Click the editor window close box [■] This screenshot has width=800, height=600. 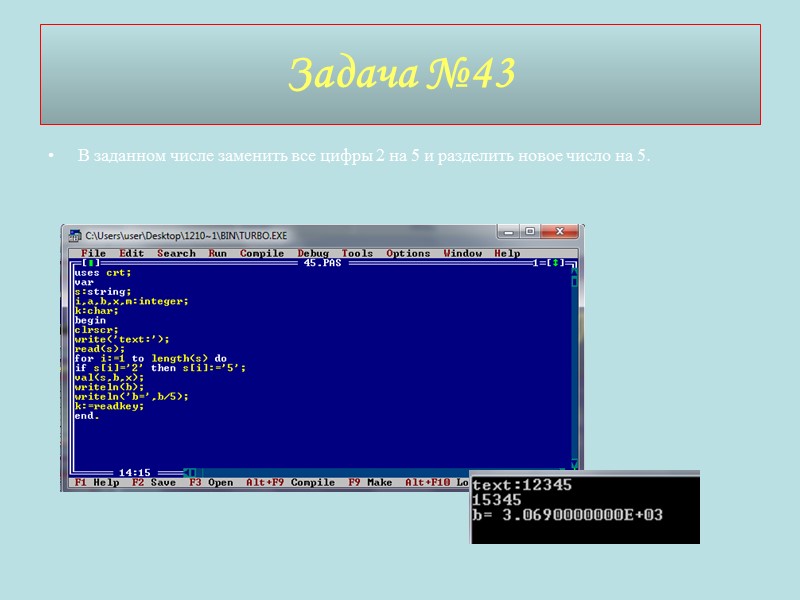coord(91,263)
